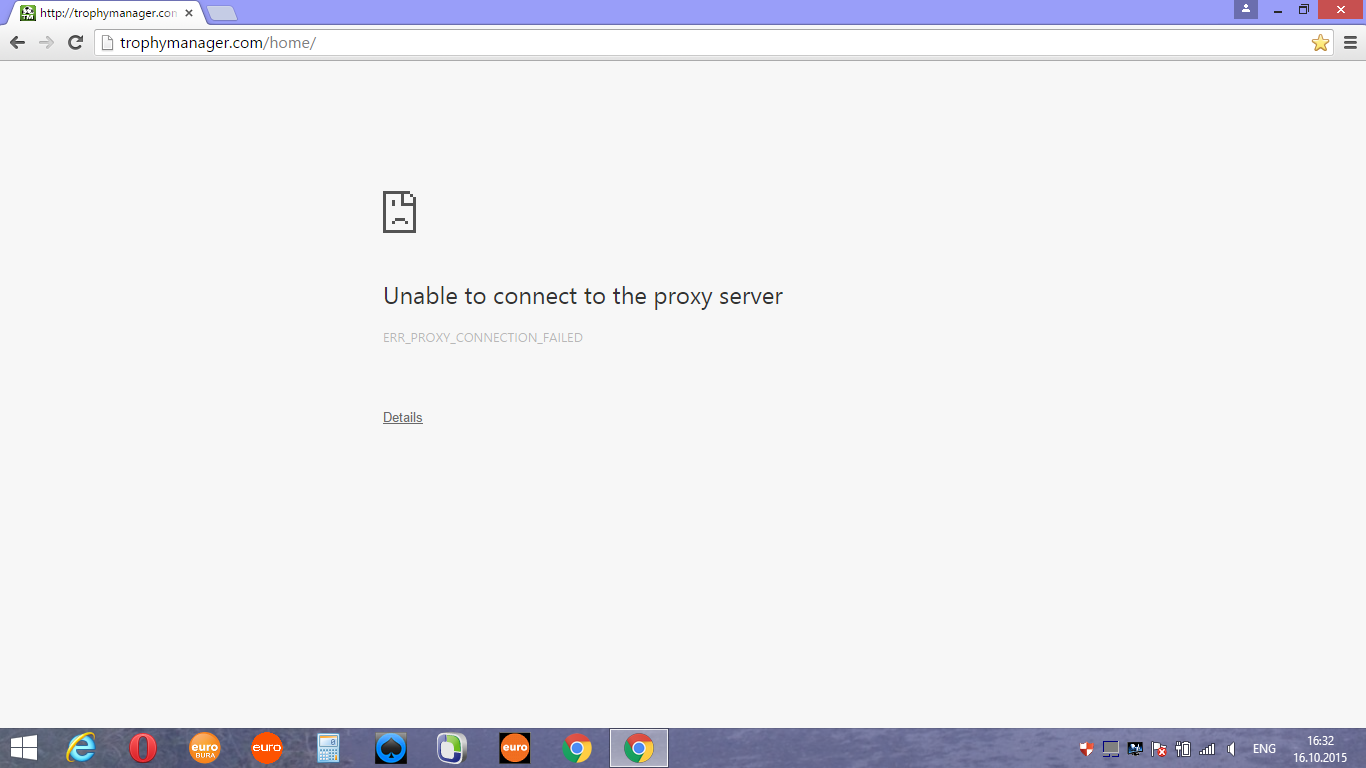Open the Windows Start menu
This screenshot has width=1366, height=768.
[x=24, y=748]
